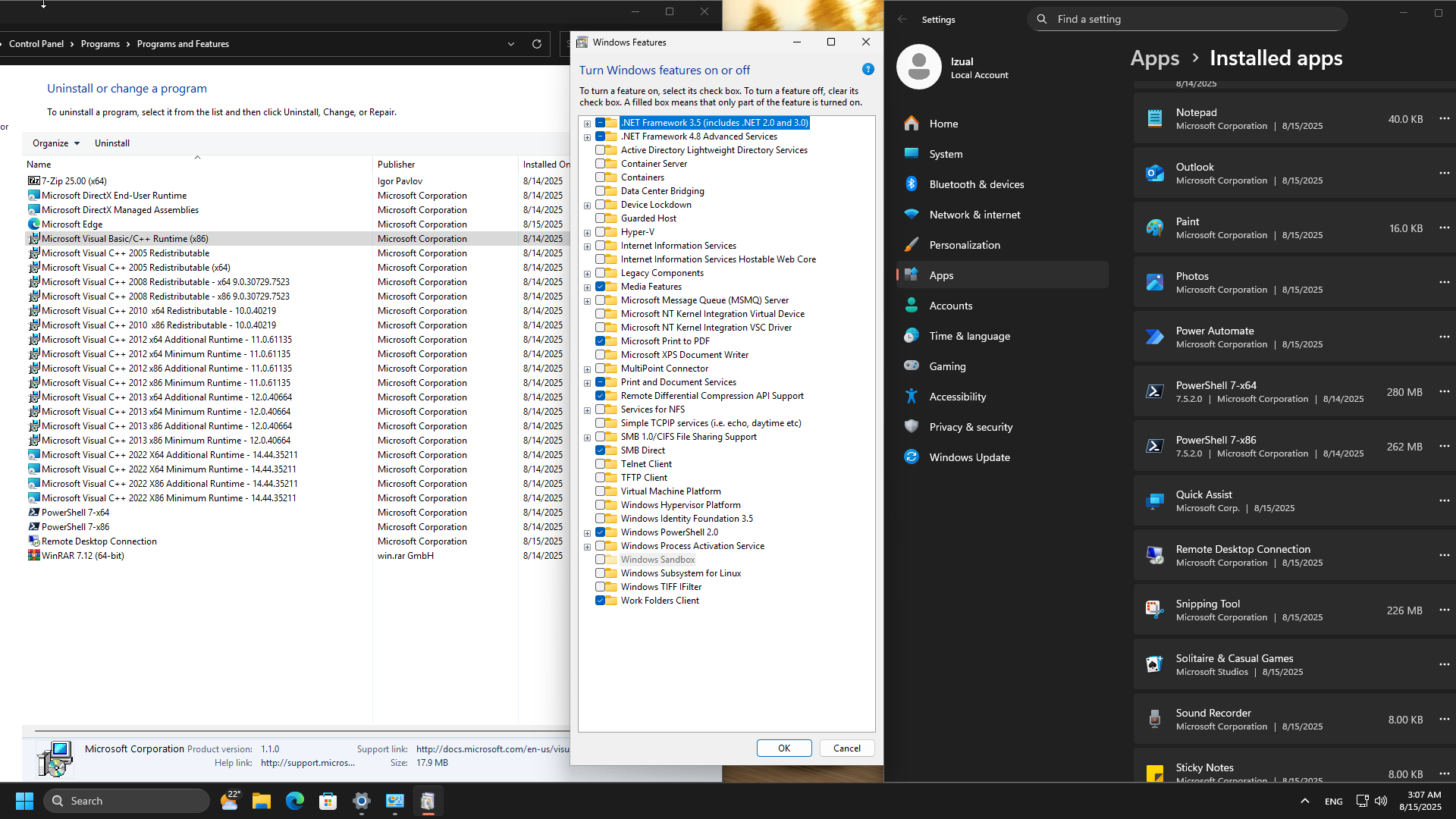Viewport: 1456px width, 819px height.
Task: Uncheck SMB Direct feature
Action: coord(600,450)
